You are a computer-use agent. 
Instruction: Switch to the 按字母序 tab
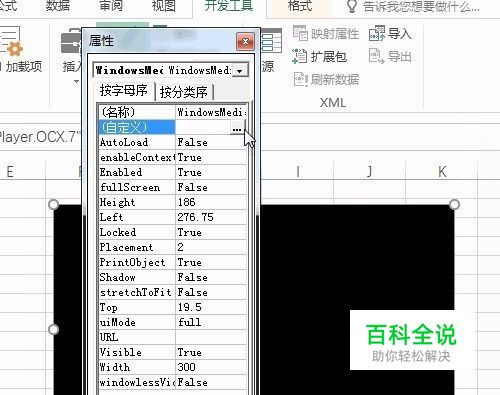click(x=124, y=90)
